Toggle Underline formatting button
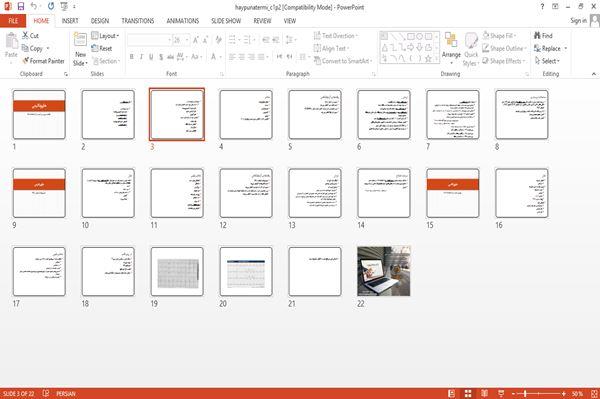 151,57
